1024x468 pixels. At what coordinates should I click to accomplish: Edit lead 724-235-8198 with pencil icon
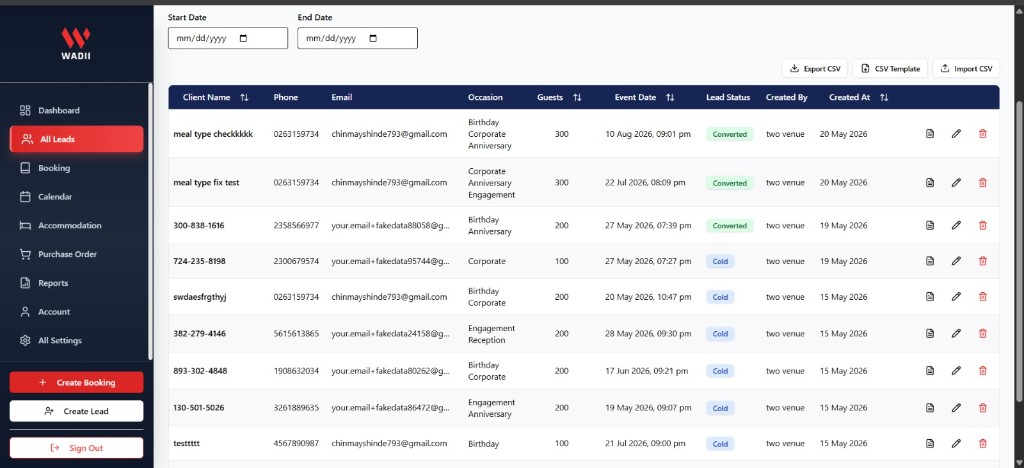(x=956, y=261)
